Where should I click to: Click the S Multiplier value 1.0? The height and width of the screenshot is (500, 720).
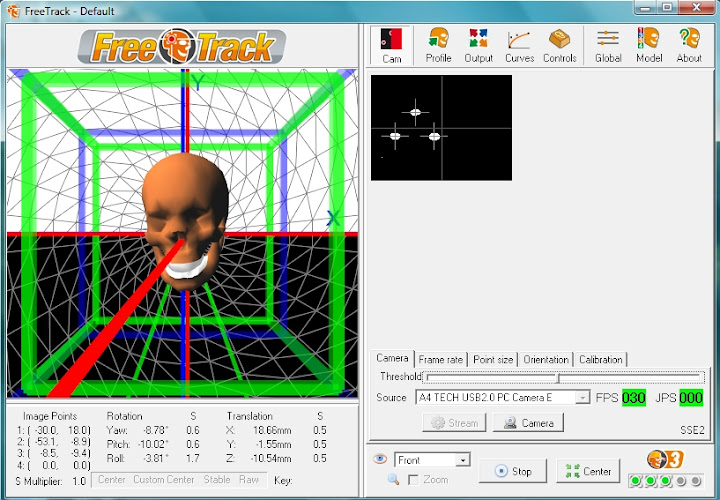(79, 481)
